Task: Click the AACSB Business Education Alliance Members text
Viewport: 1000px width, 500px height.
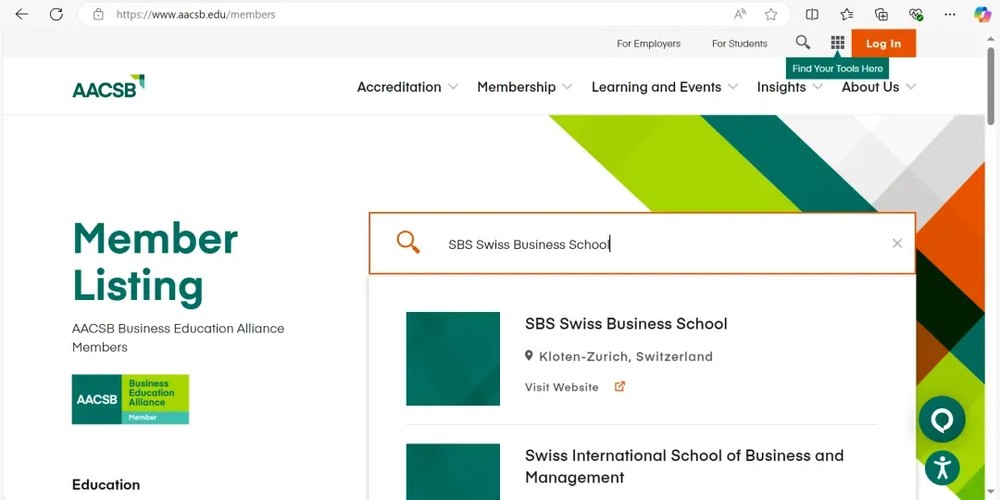Action: coord(178,337)
